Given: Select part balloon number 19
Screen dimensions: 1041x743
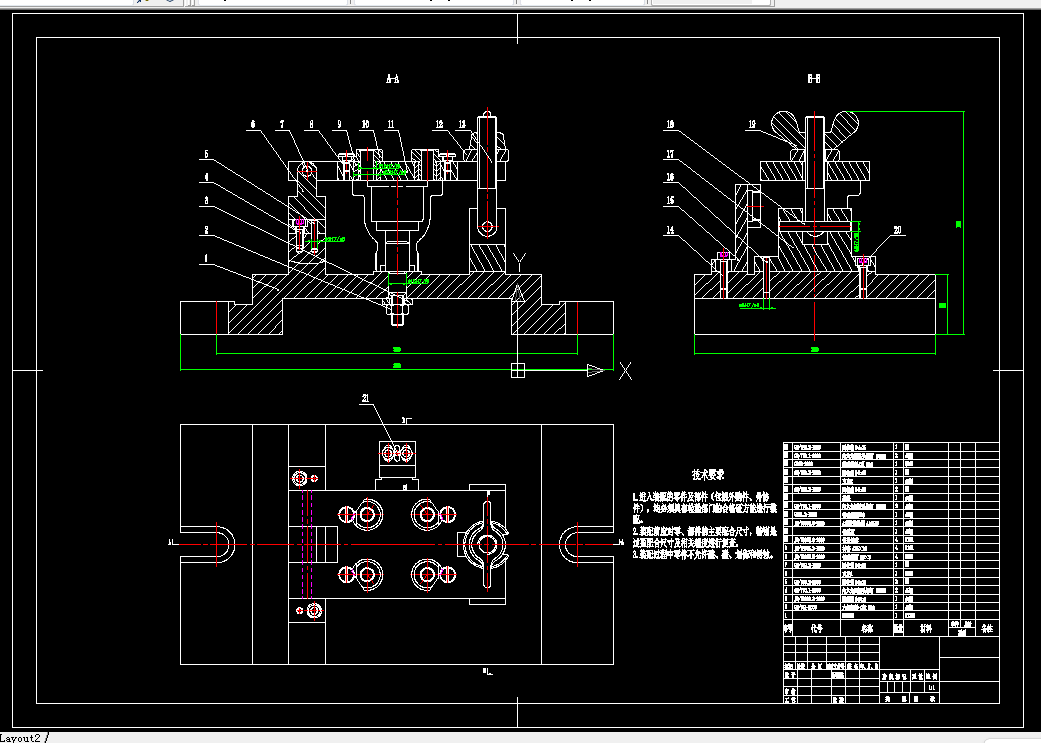Looking at the screenshot, I should (x=752, y=124).
